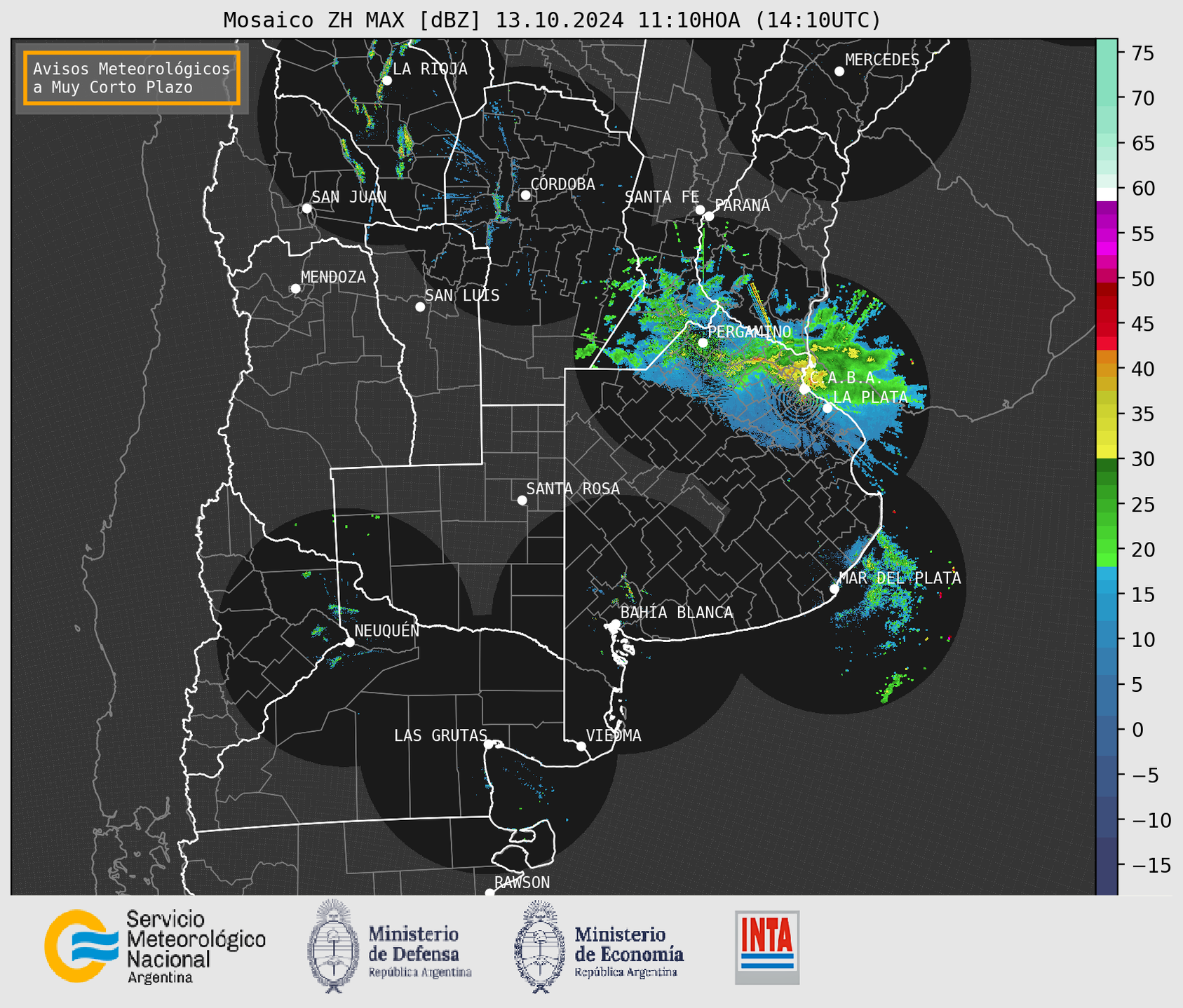Viewport: 1183px width, 1008px height.
Task: Click the MENDOZA map label
Action: click(333, 277)
